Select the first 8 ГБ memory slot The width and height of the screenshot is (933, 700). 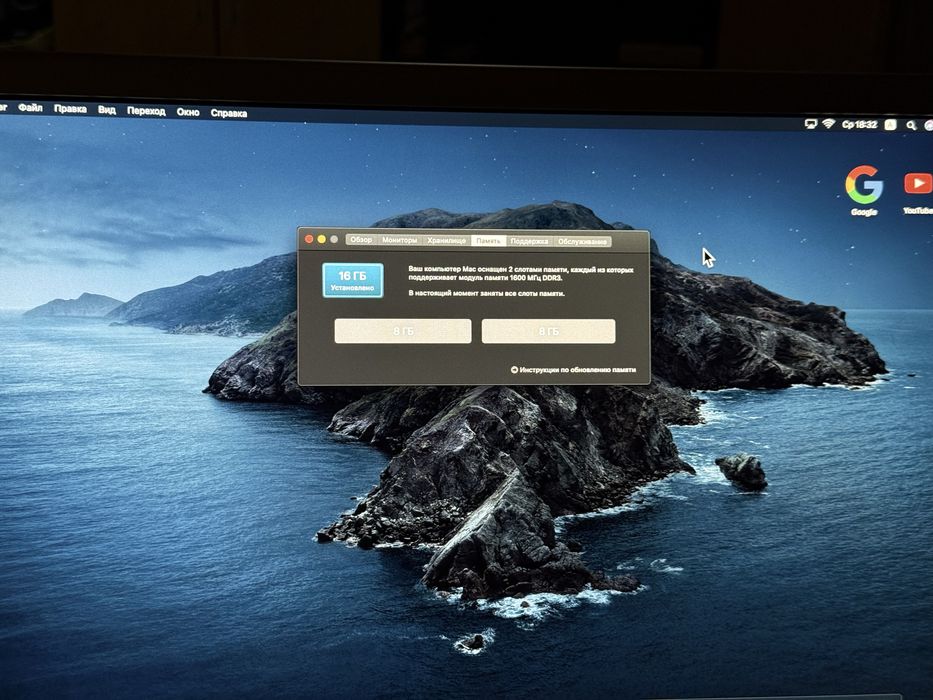(403, 331)
